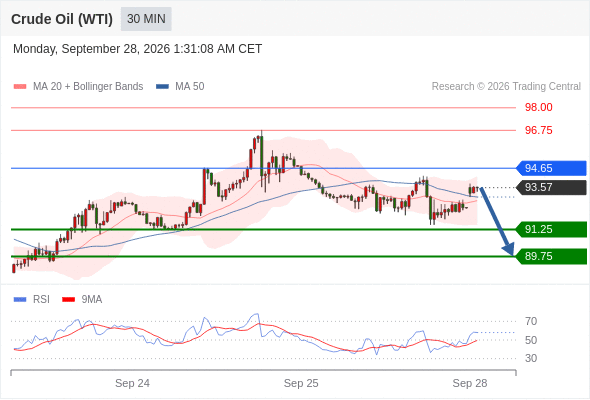Viewport: 590px width, 400px height.
Task: Click the Sep 24 date axis label
Action: [x=132, y=383]
